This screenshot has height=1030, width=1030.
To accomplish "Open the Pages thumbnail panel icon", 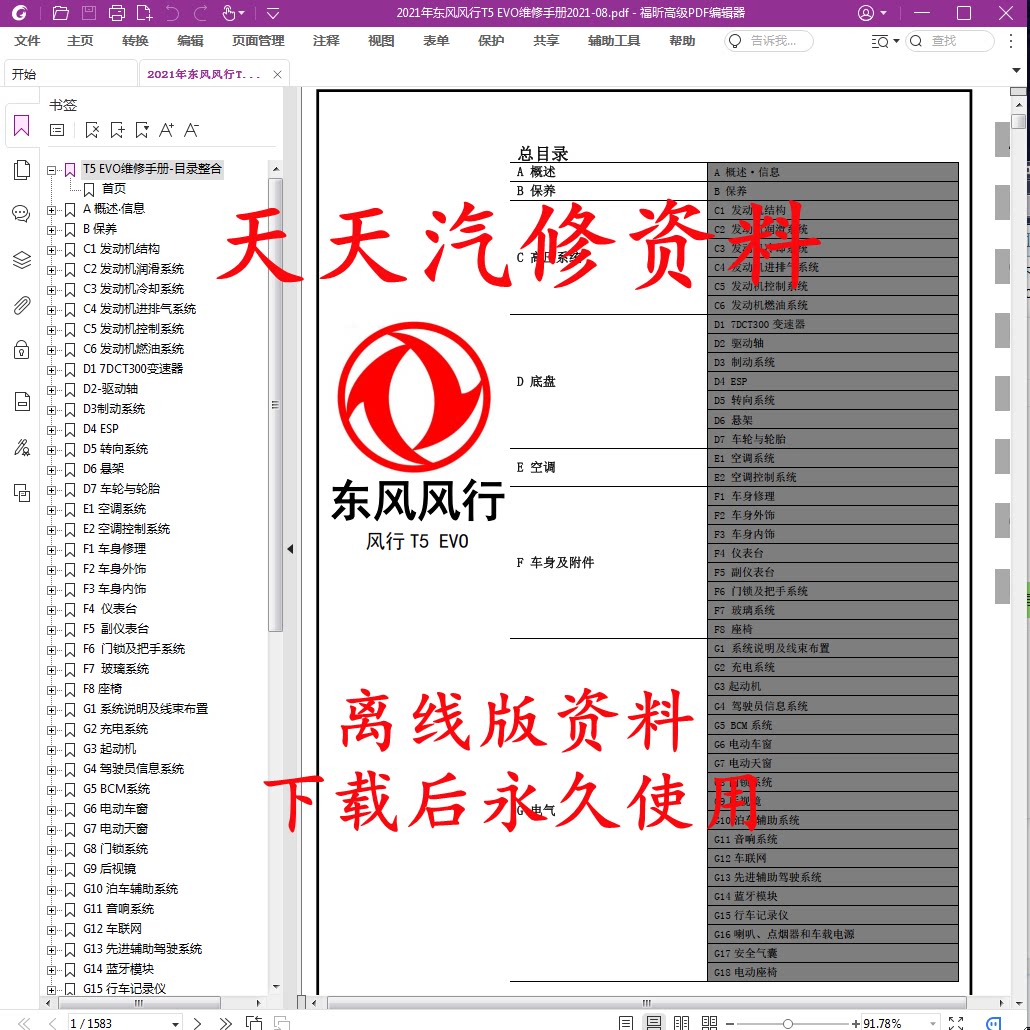I will [22, 169].
